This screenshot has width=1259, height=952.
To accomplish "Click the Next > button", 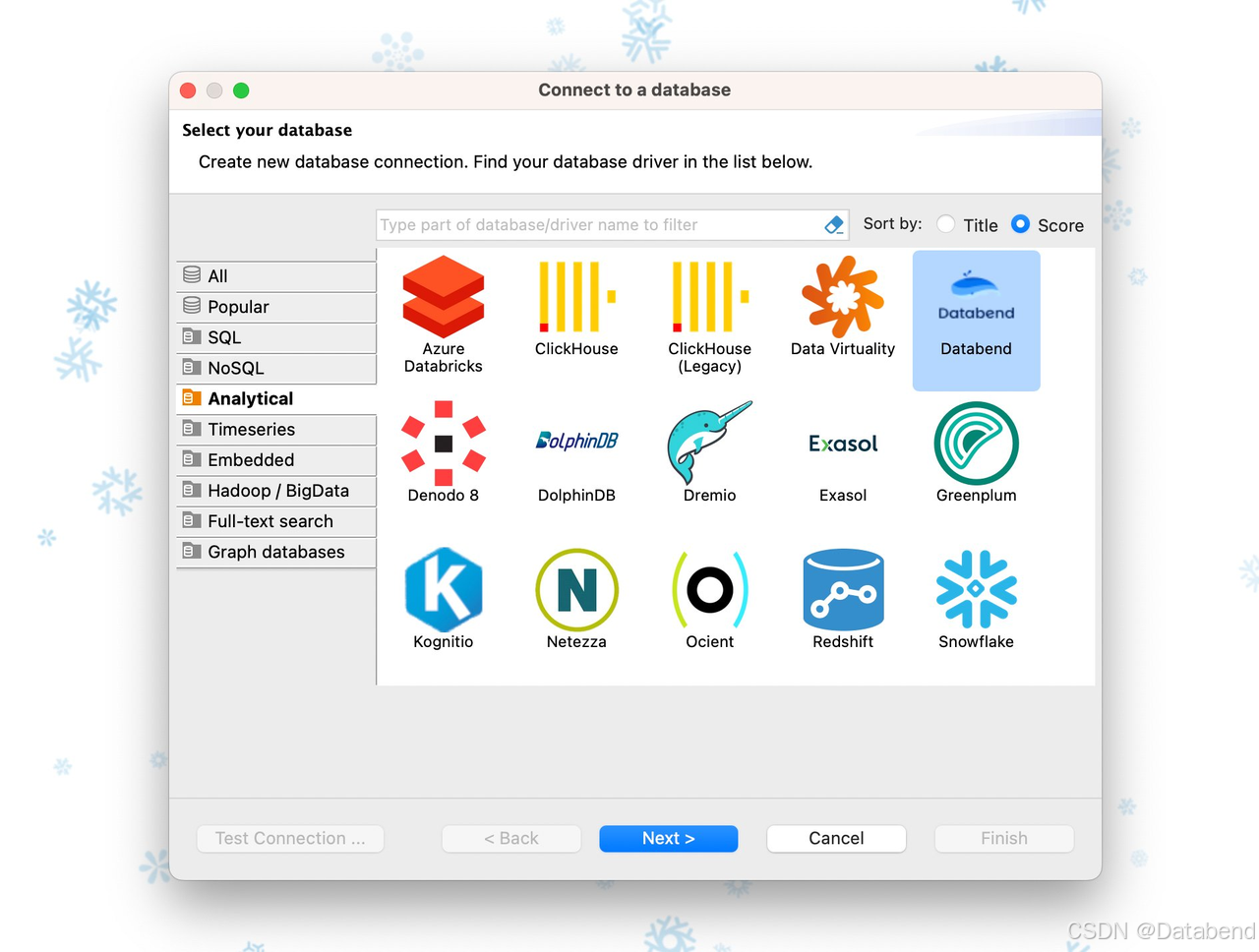I will [669, 838].
